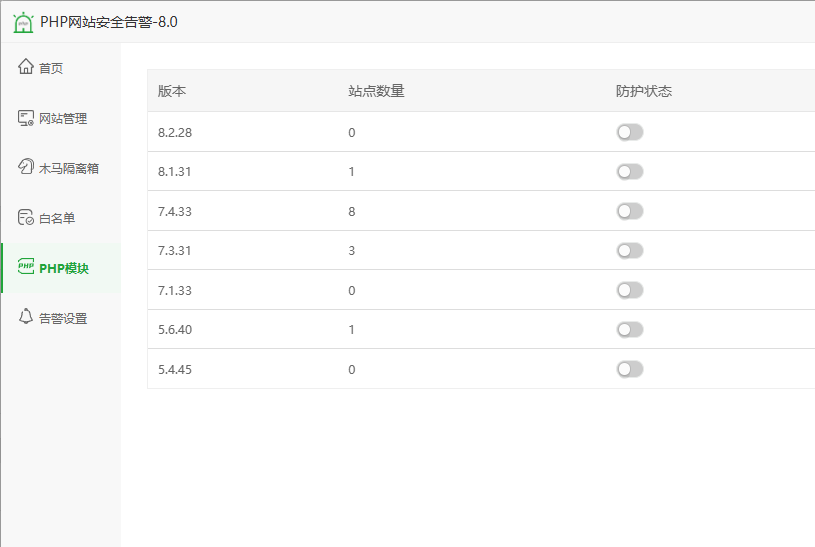Click the trojan quarantine horse icon
The image size is (815, 547).
pyautogui.click(x=26, y=168)
